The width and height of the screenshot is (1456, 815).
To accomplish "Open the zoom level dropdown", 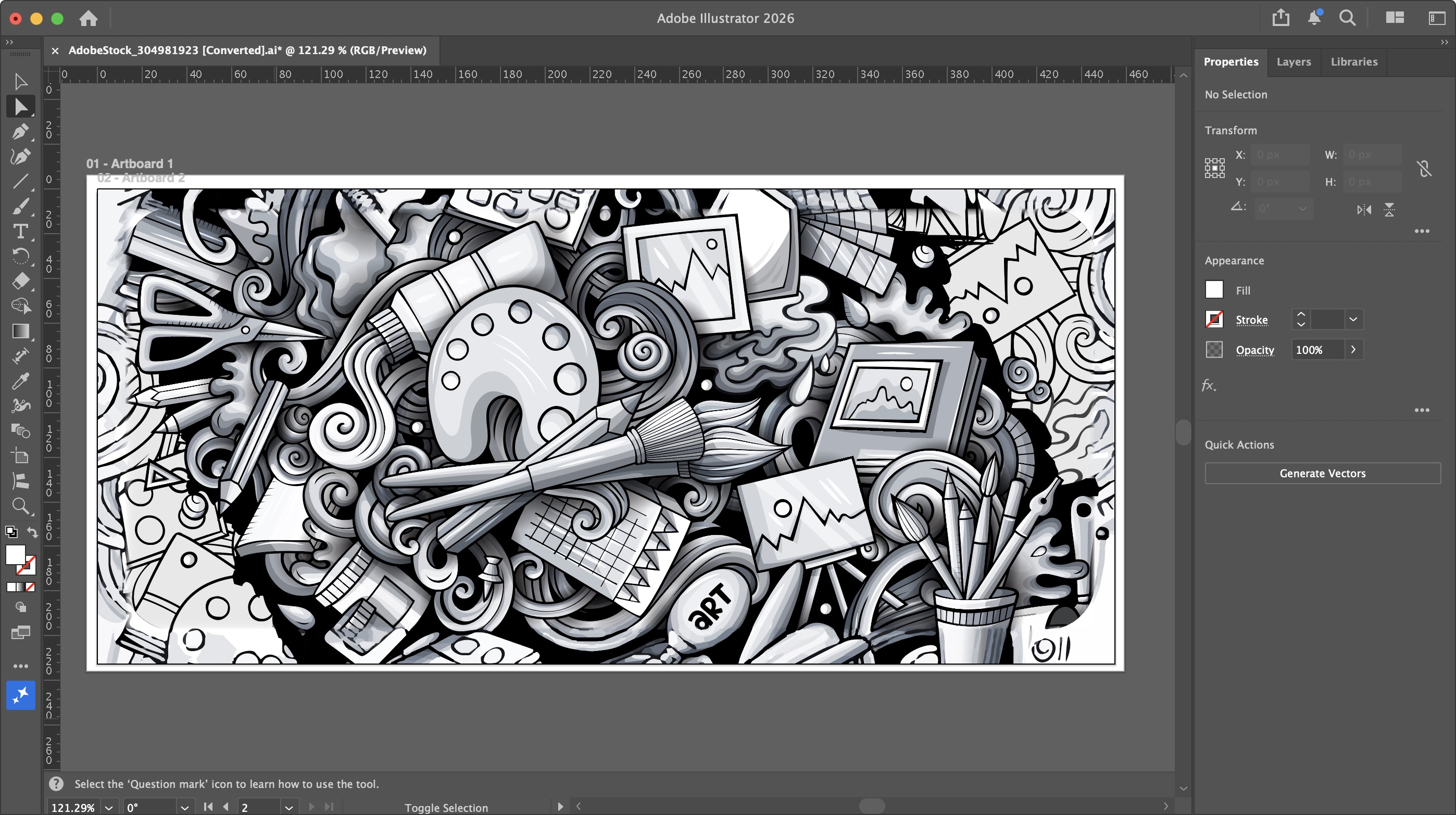I will (108, 807).
